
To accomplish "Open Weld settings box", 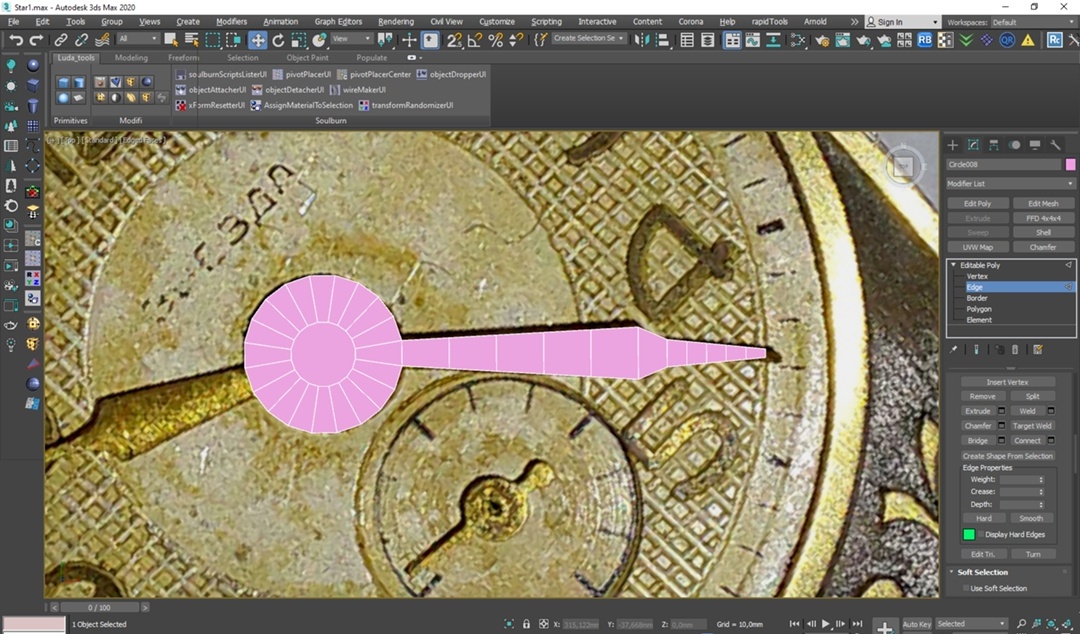I will click(1051, 411).
